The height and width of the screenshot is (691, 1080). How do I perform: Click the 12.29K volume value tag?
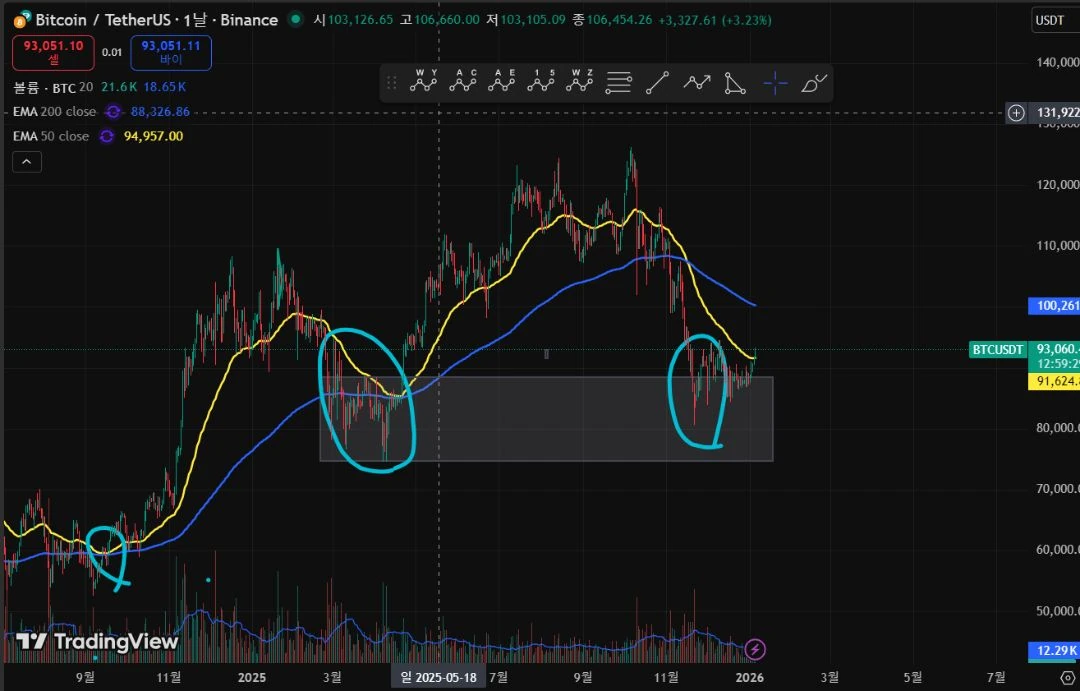pyautogui.click(x=1054, y=650)
